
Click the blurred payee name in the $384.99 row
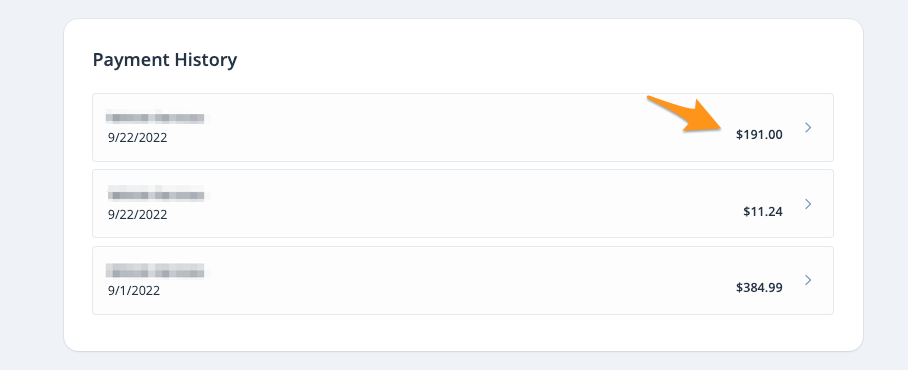(x=155, y=271)
